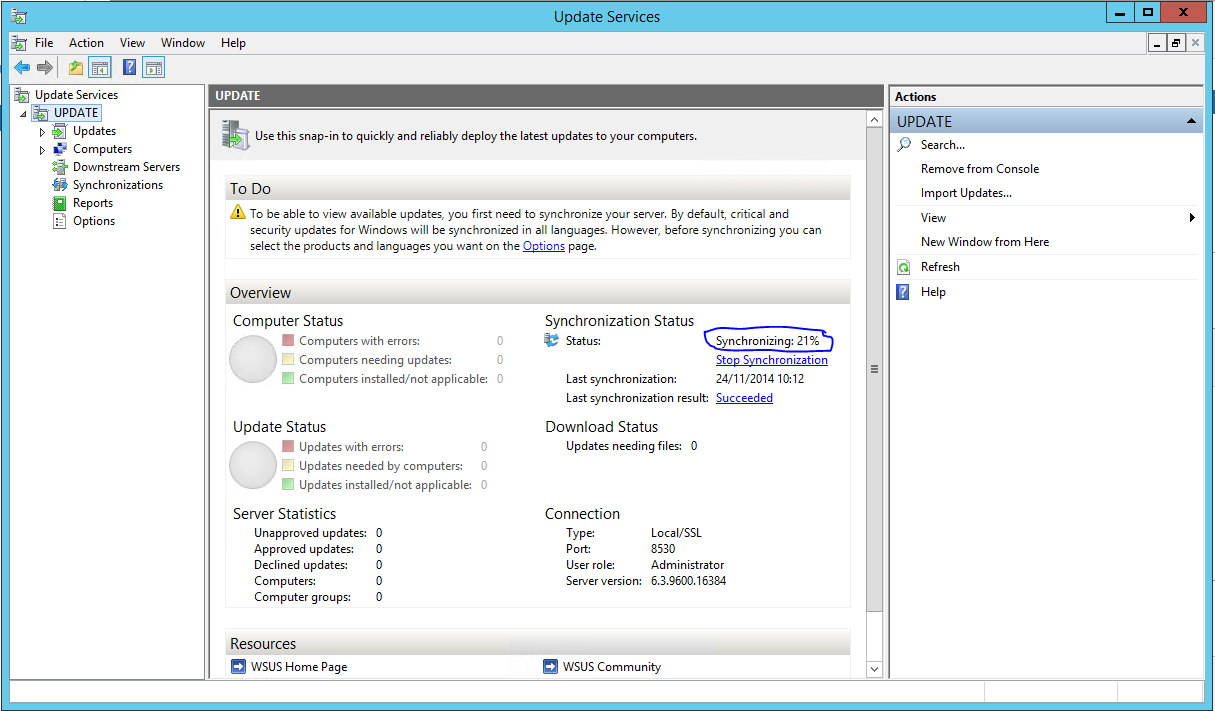The width and height of the screenshot is (1215, 711).
Task: Click the Help question icon in Actions pane
Action: [904, 292]
